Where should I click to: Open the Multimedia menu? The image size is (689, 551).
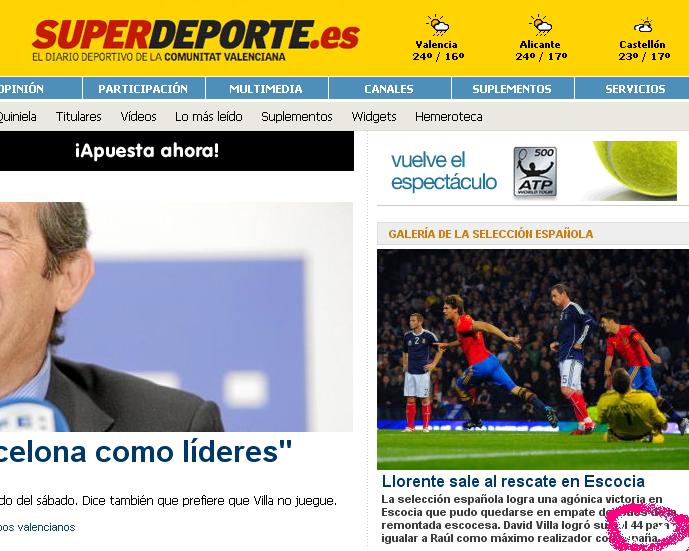(266, 89)
